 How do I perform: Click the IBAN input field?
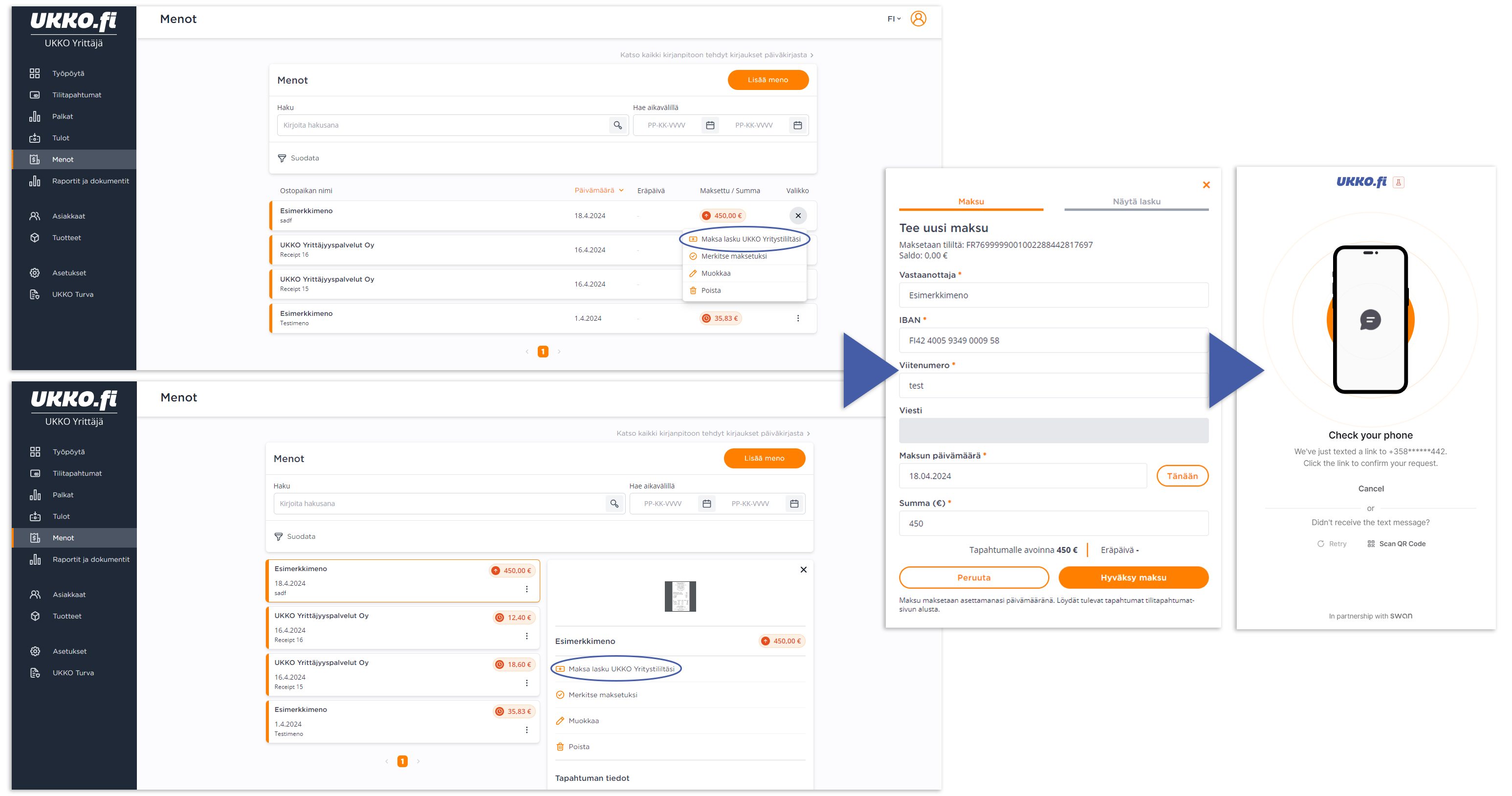pyautogui.click(x=1053, y=340)
